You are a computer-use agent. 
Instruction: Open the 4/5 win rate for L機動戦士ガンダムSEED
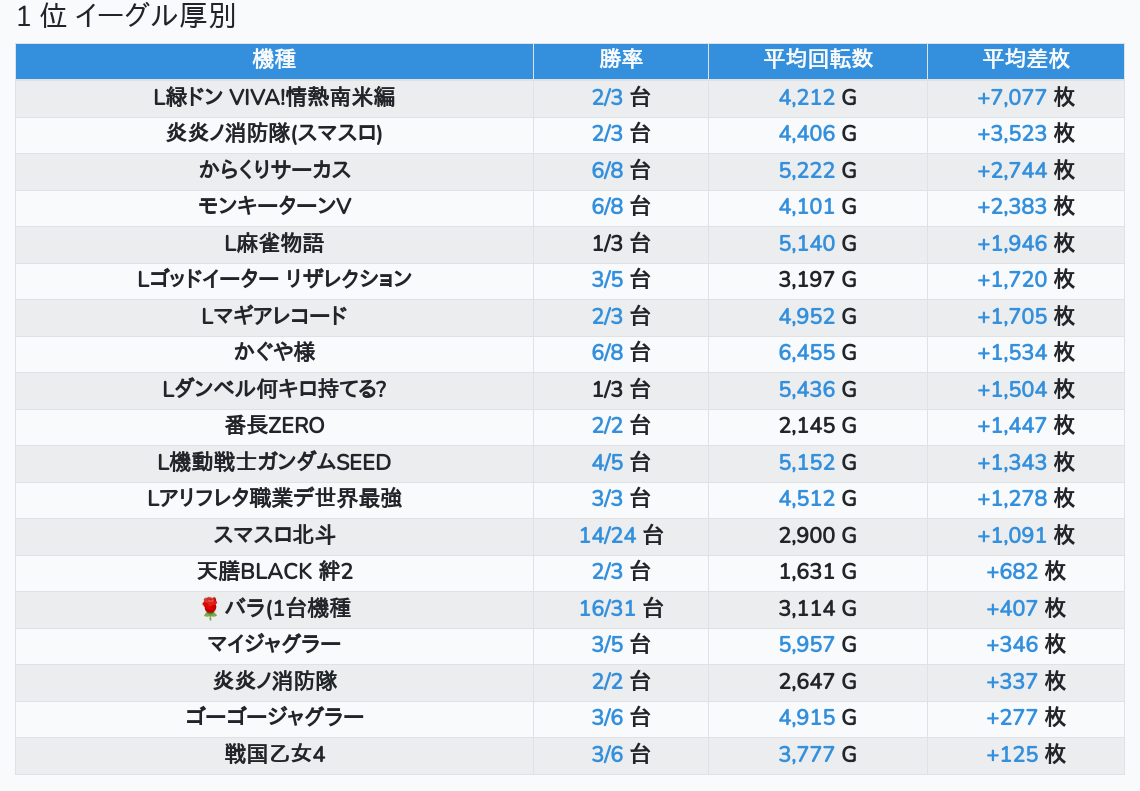607,462
